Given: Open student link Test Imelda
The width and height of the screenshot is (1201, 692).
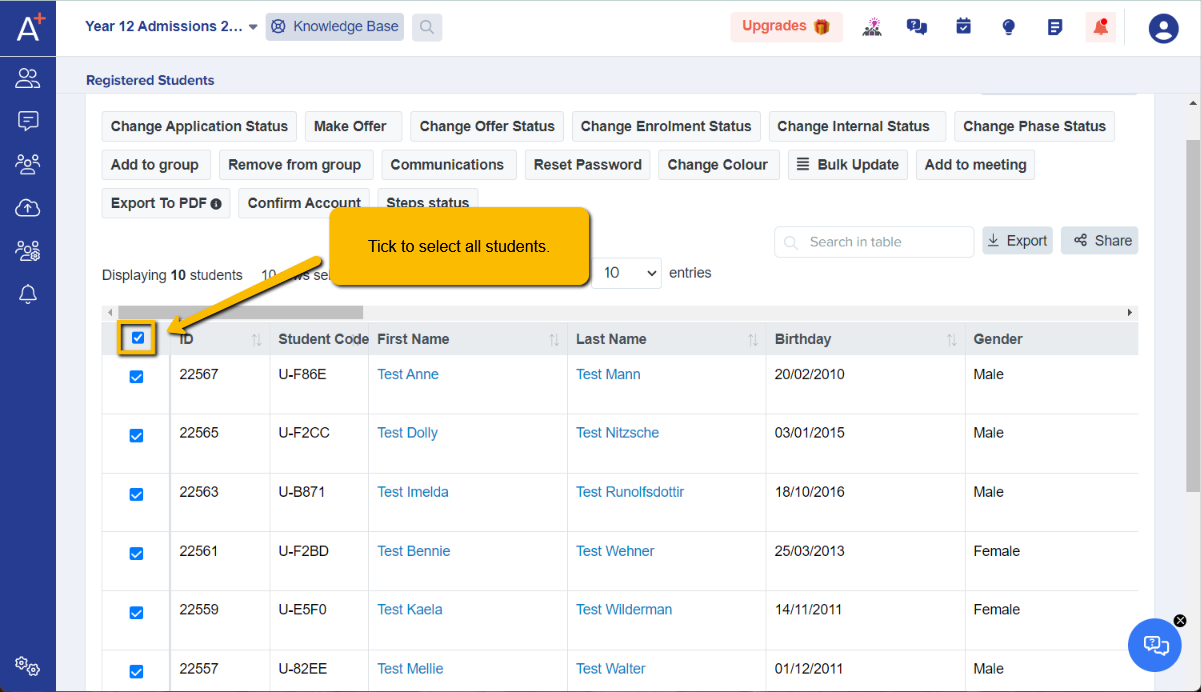Looking at the screenshot, I should tap(413, 492).
